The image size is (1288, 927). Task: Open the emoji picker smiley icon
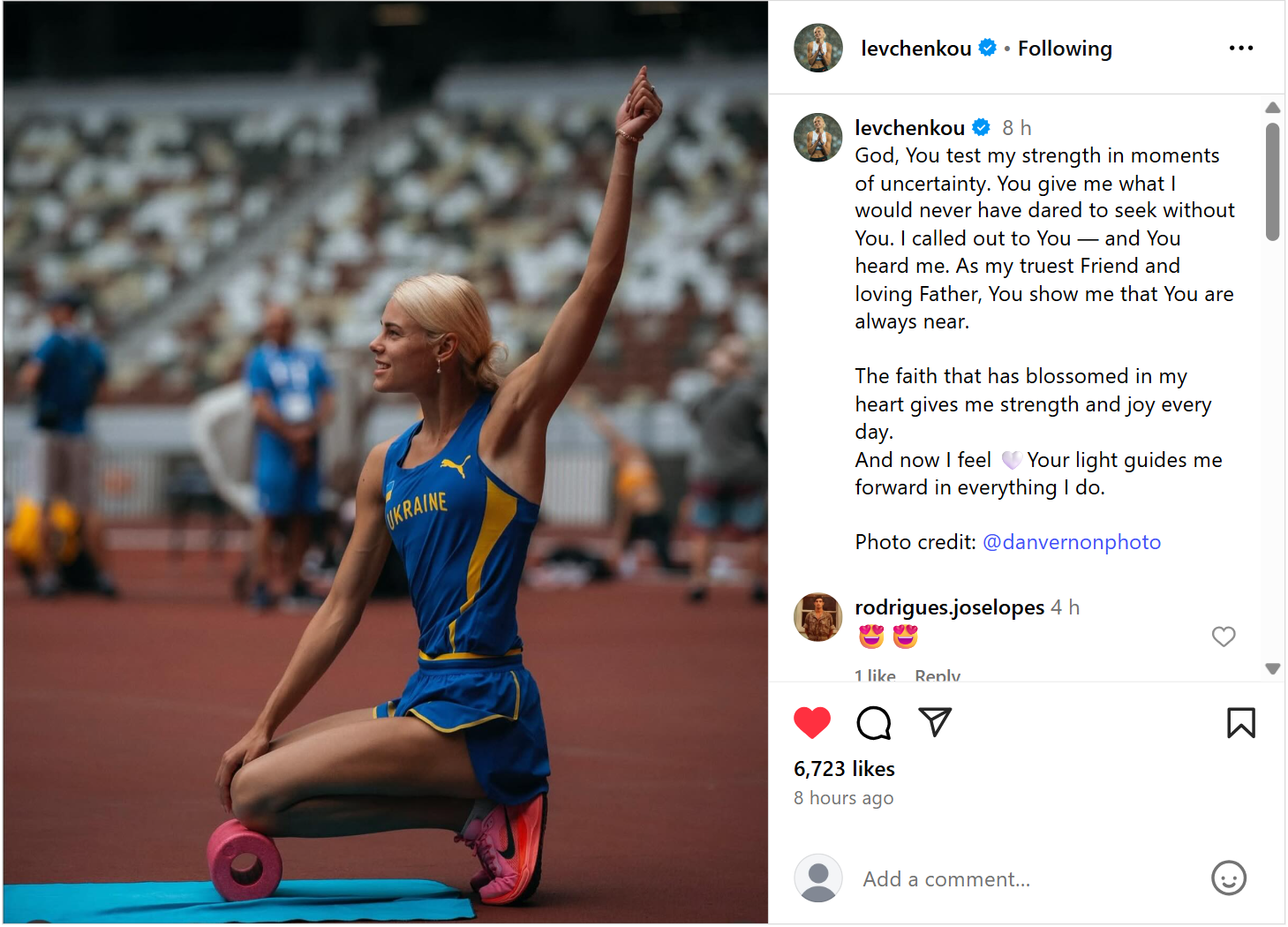[1228, 878]
